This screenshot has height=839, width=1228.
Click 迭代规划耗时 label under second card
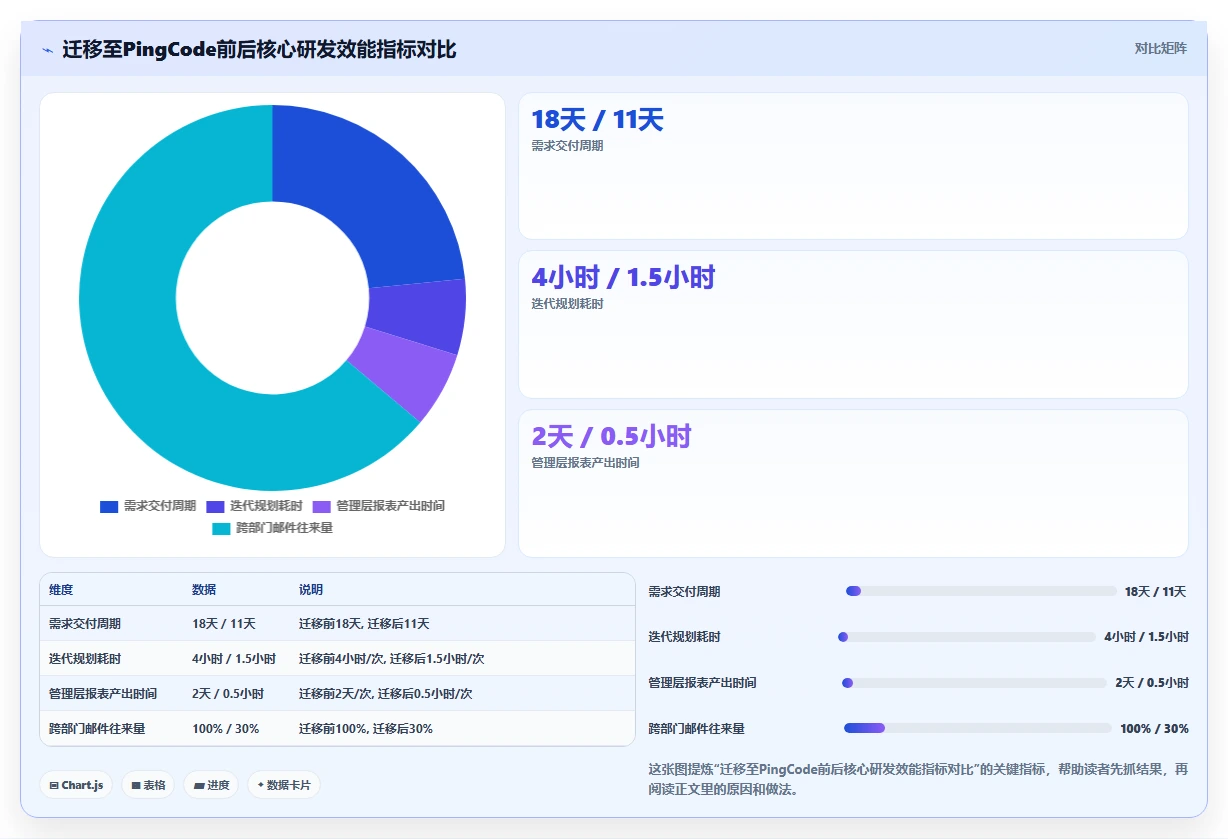pos(567,304)
